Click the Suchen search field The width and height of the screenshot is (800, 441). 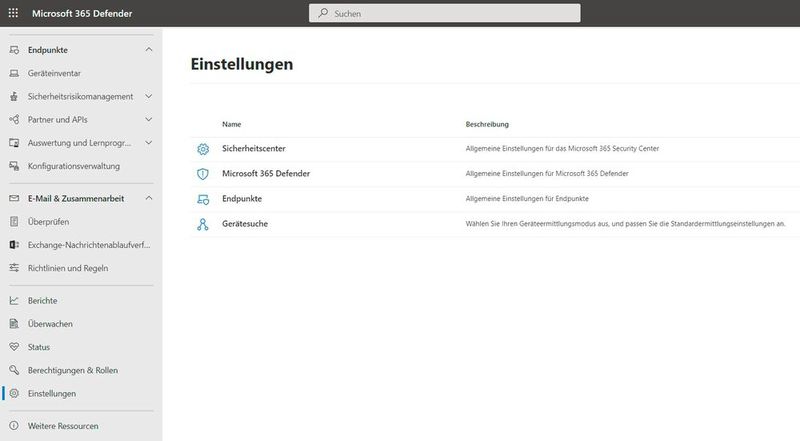click(444, 13)
